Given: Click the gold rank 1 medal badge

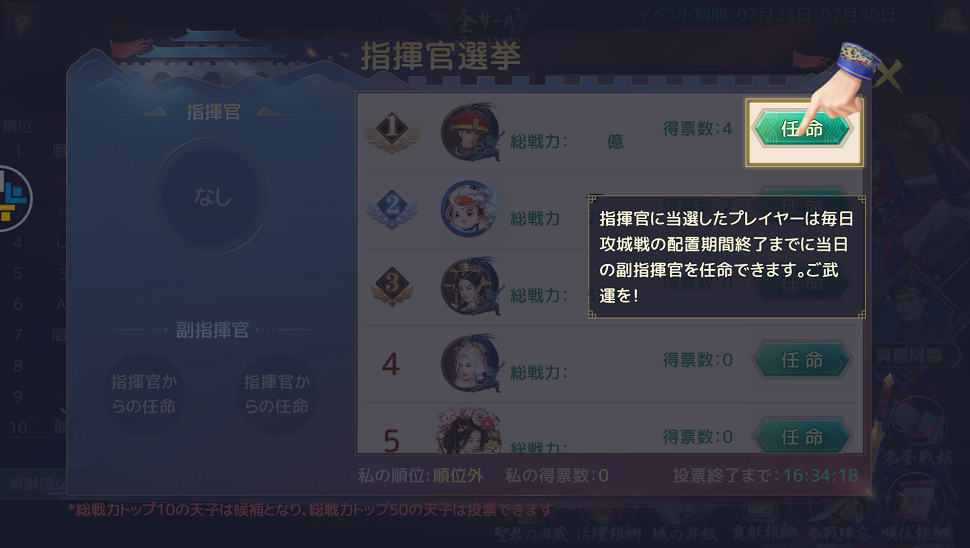Looking at the screenshot, I should (392, 132).
